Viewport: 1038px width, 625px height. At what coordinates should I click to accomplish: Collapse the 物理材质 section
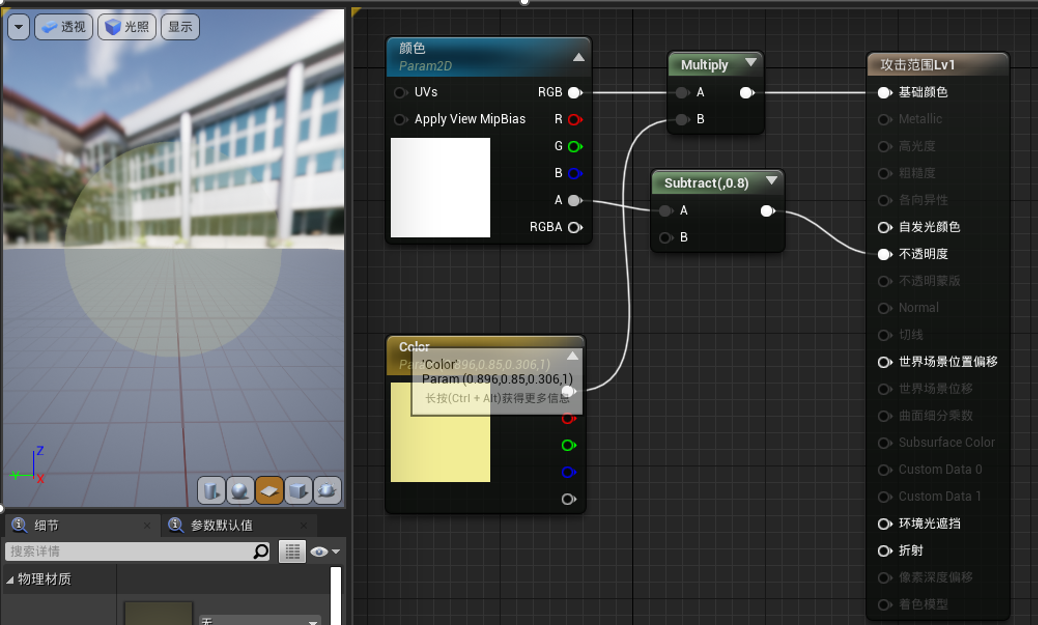[11, 580]
